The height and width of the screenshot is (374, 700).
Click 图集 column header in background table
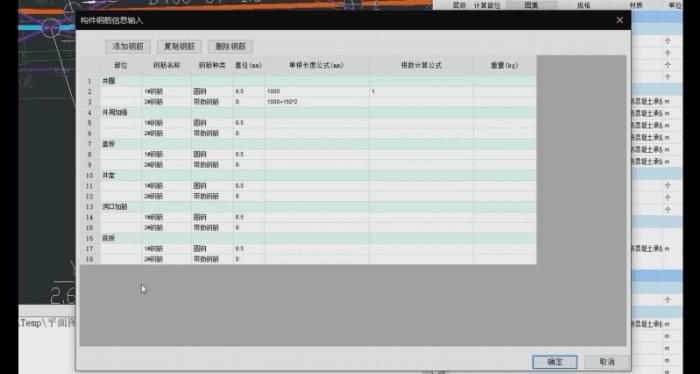[x=531, y=5]
